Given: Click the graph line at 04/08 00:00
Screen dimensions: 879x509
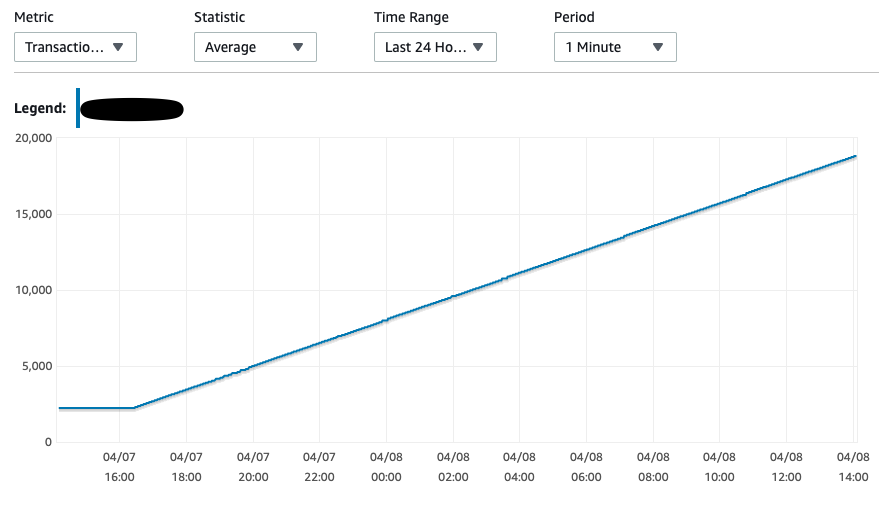Looking at the screenshot, I should [386, 322].
